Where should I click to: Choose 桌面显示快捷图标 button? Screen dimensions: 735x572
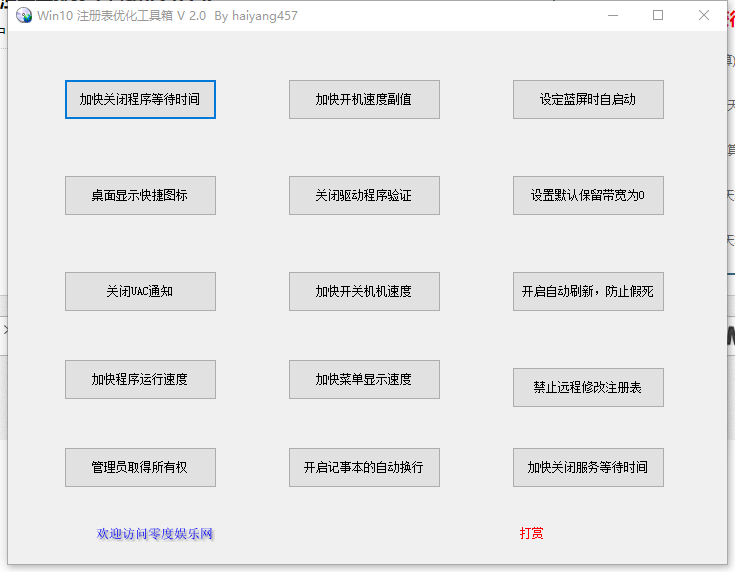pos(140,196)
